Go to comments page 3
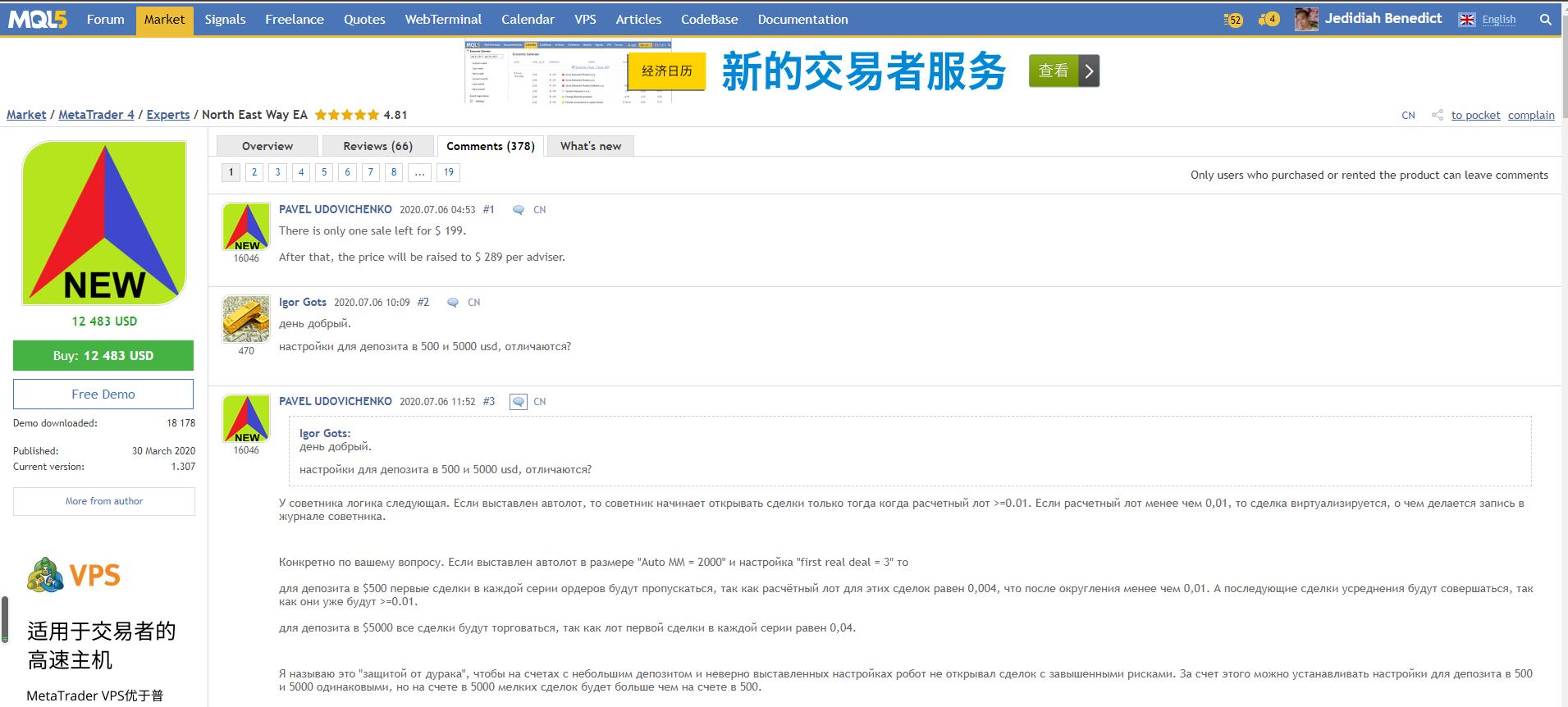Screen dimensions: 1568x707 pos(278,172)
